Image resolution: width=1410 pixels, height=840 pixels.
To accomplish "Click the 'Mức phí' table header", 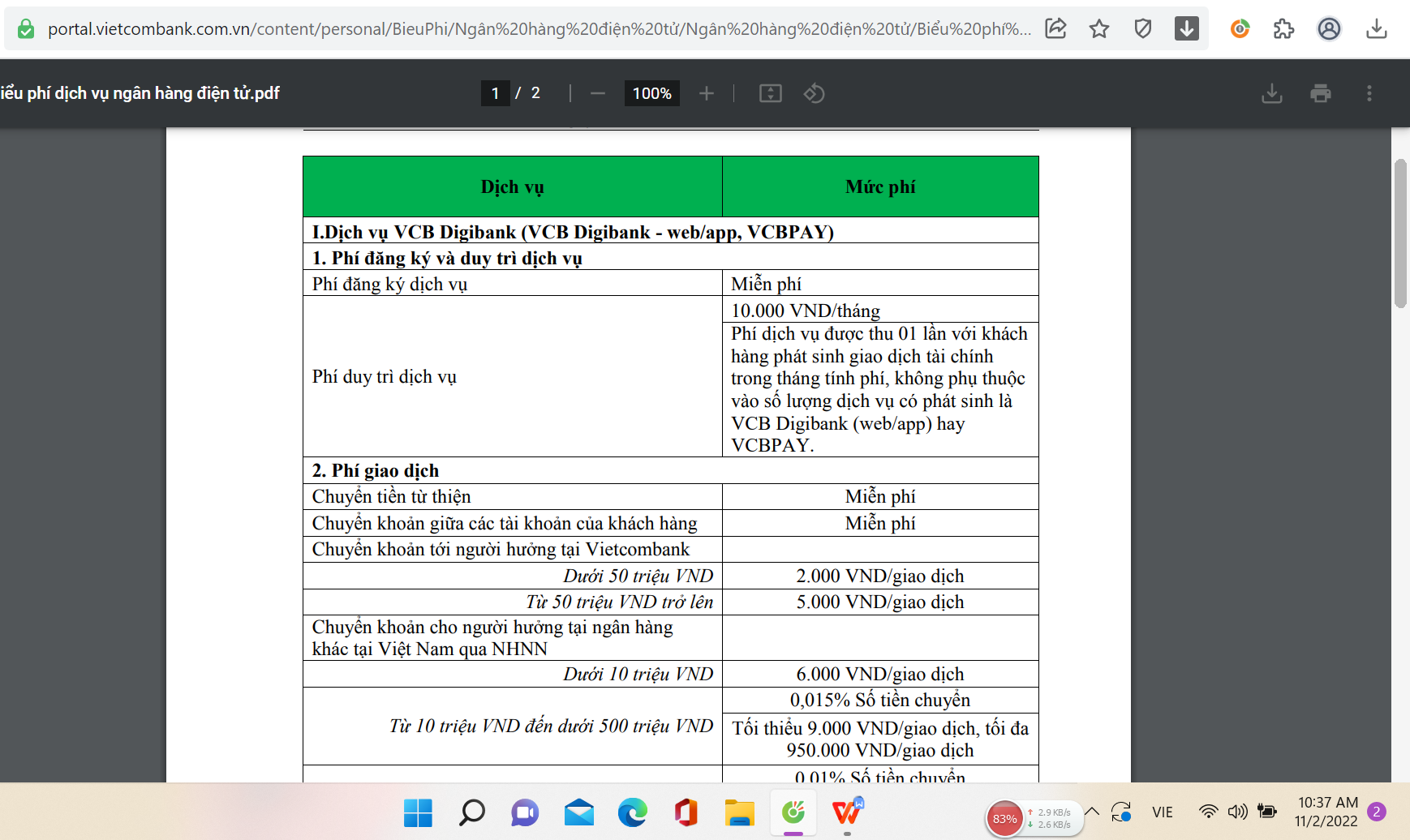I will 880,186.
